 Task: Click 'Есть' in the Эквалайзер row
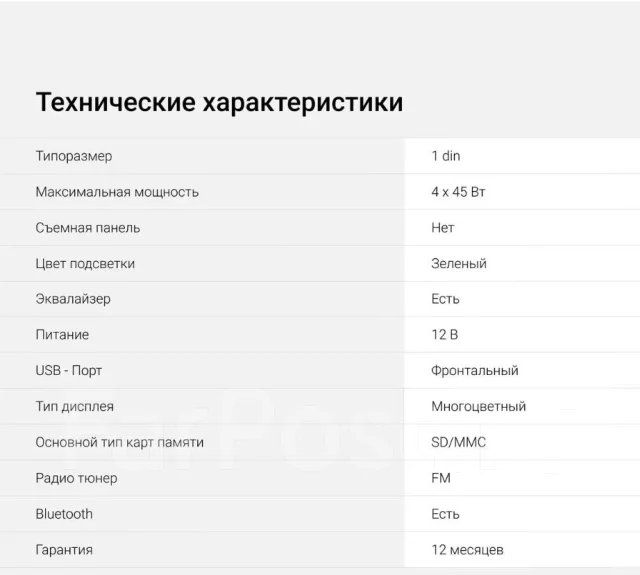(445, 299)
